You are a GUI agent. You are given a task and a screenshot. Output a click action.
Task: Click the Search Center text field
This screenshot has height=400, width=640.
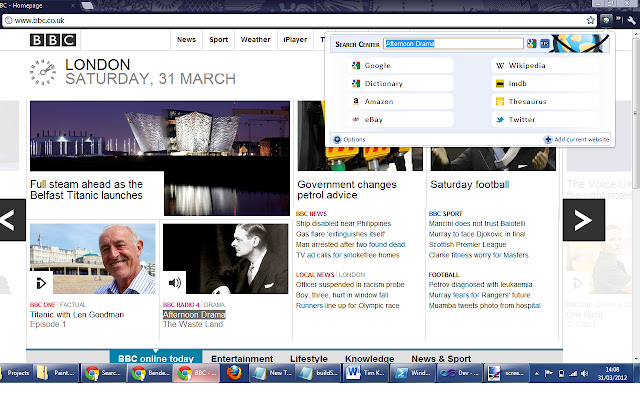[453, 43]
